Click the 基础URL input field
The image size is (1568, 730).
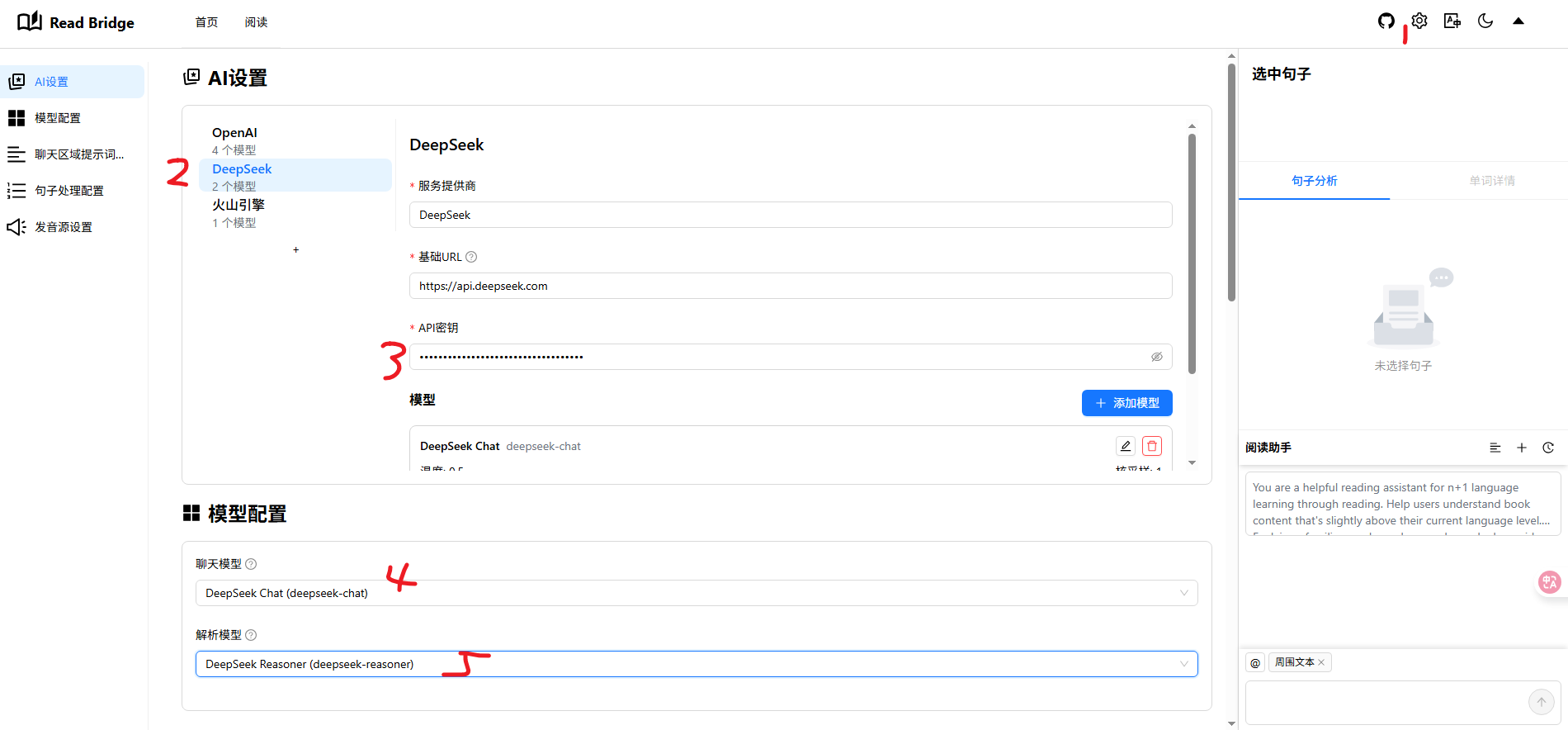[x=790, y=286]
